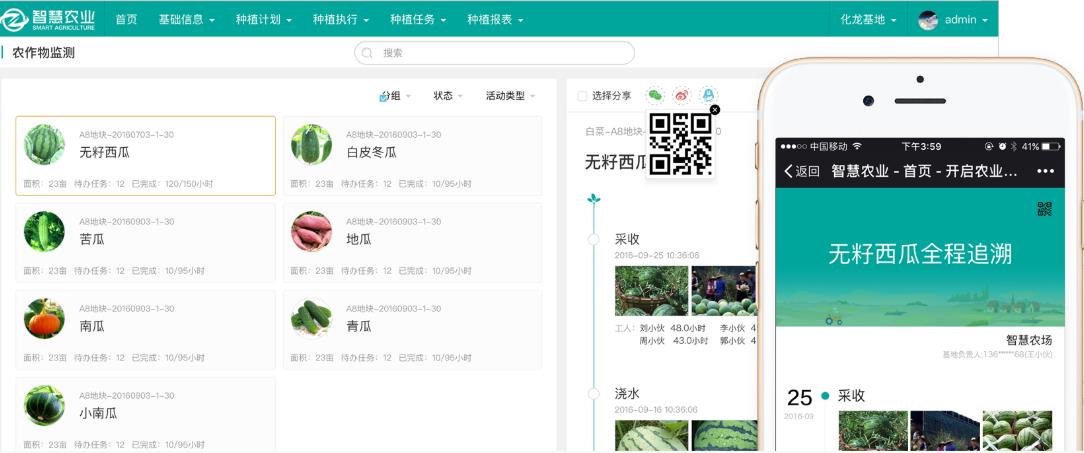The width and height of the screenshot is (1084, 453).
Task: Close the QR code popup
Action: tap(714, 109)
